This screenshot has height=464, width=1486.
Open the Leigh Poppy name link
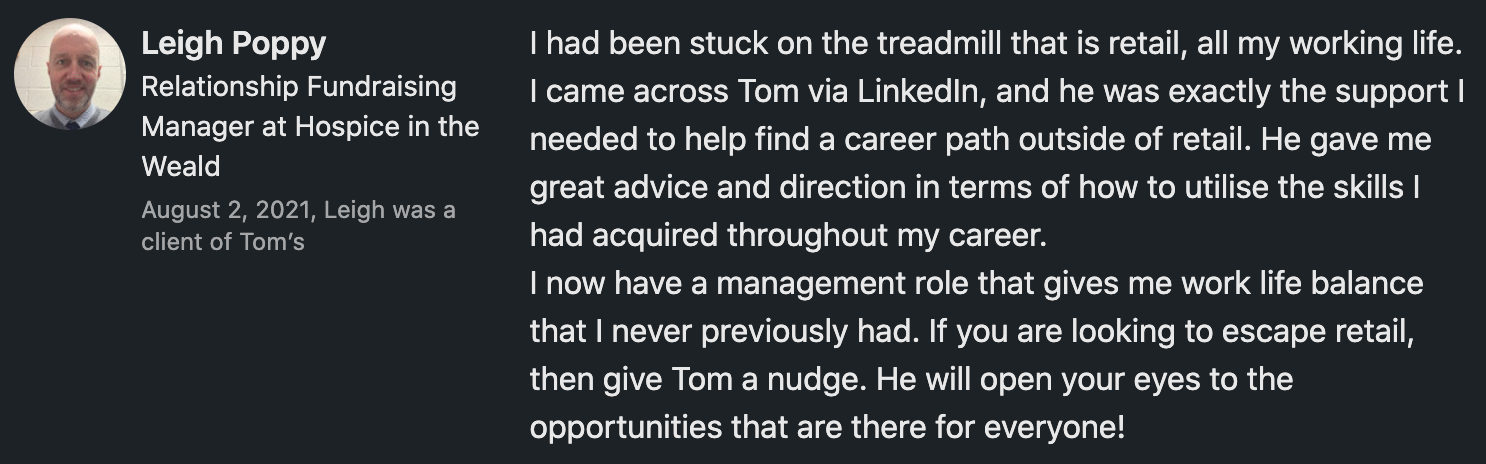(x=234, y=44)
